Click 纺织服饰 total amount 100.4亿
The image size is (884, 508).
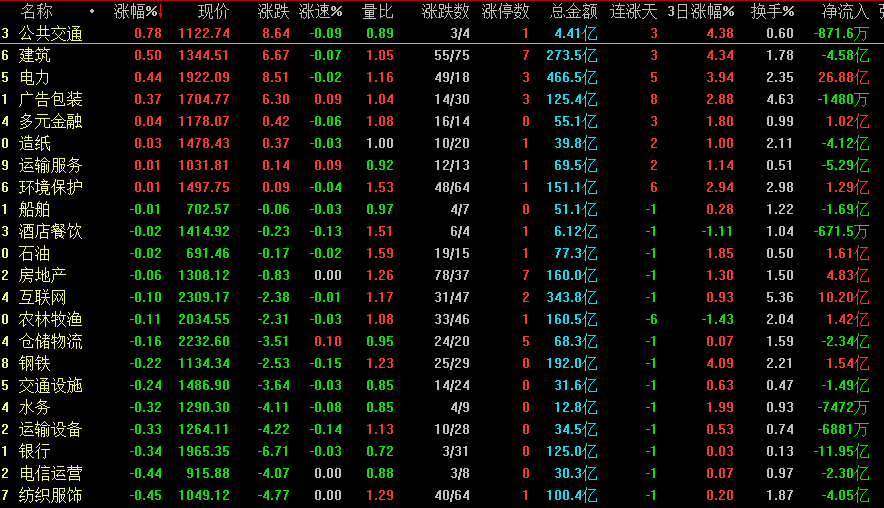(572, 495)
